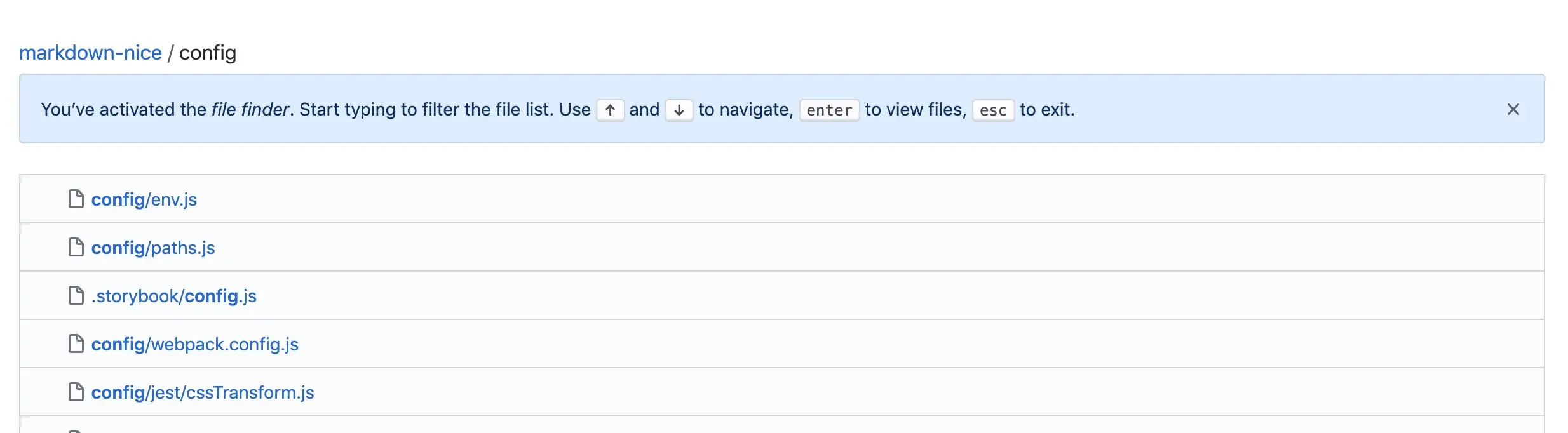1568x433 pixels.
Task: Open config/webpack.config.js file link
Action: (195, 344)
